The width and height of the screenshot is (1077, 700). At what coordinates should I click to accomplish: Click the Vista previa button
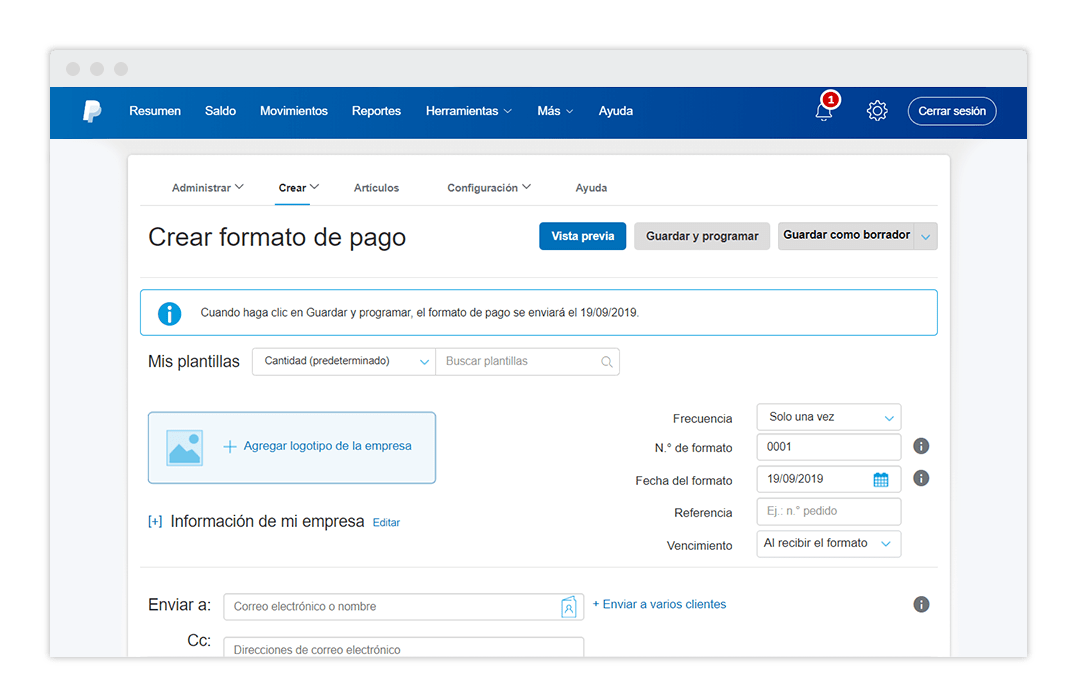[x=583, y=236]
